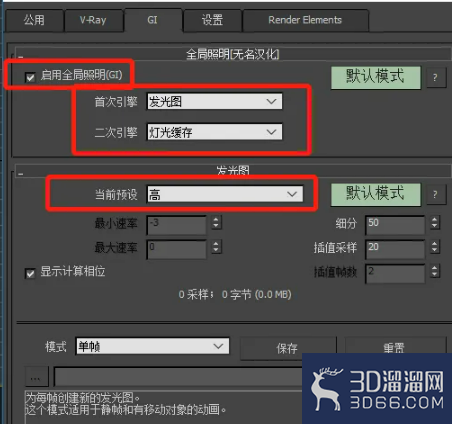Open the 设置 tab
Viewport: 452px width, 424px height.
coord(212,20)
